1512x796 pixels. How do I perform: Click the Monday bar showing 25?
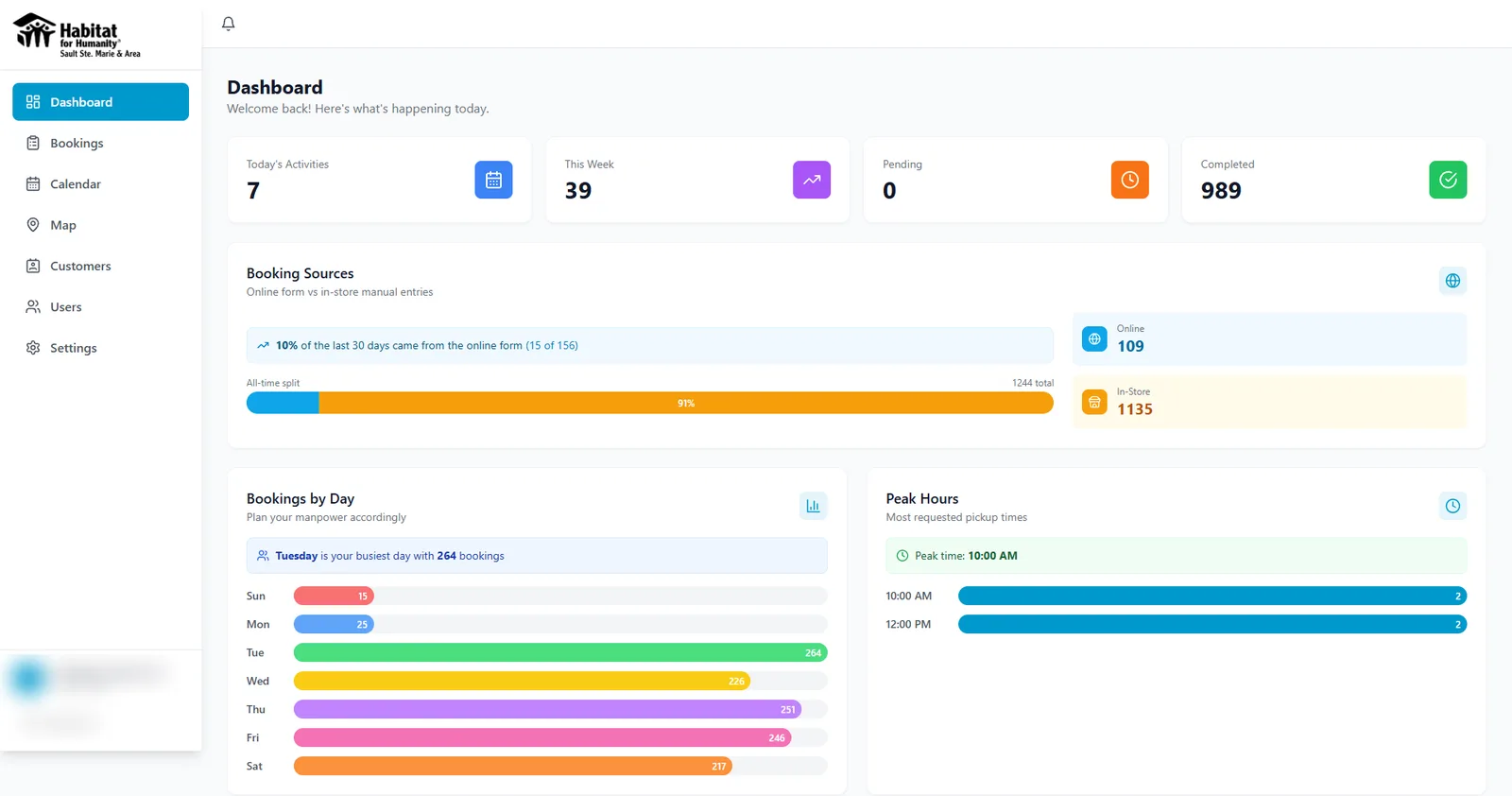coord(334,624)
